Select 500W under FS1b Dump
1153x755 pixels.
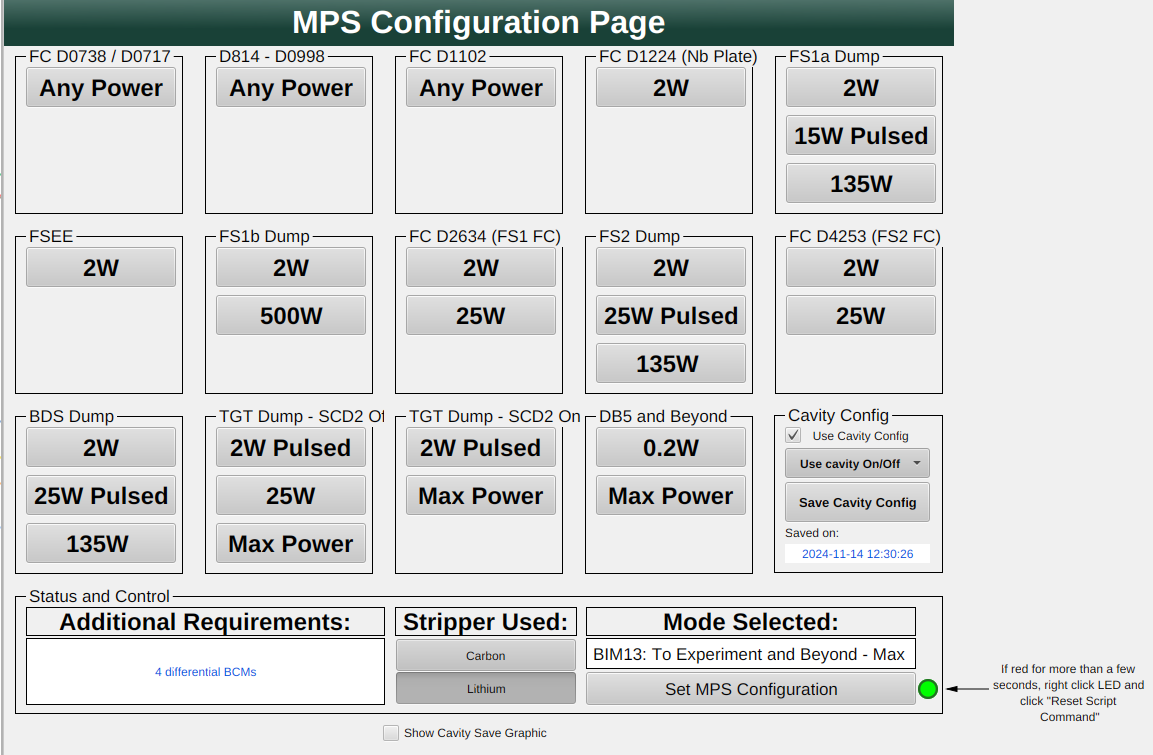point(290,316)
